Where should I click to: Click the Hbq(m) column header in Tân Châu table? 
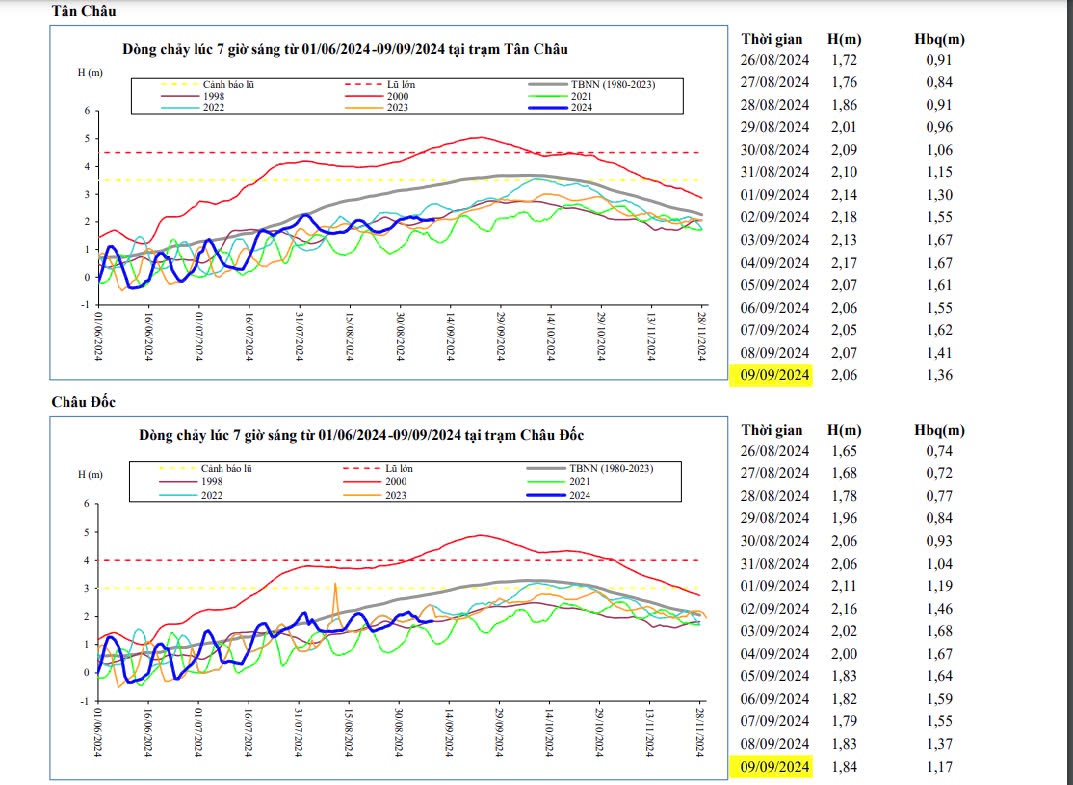tap(939, 39)
